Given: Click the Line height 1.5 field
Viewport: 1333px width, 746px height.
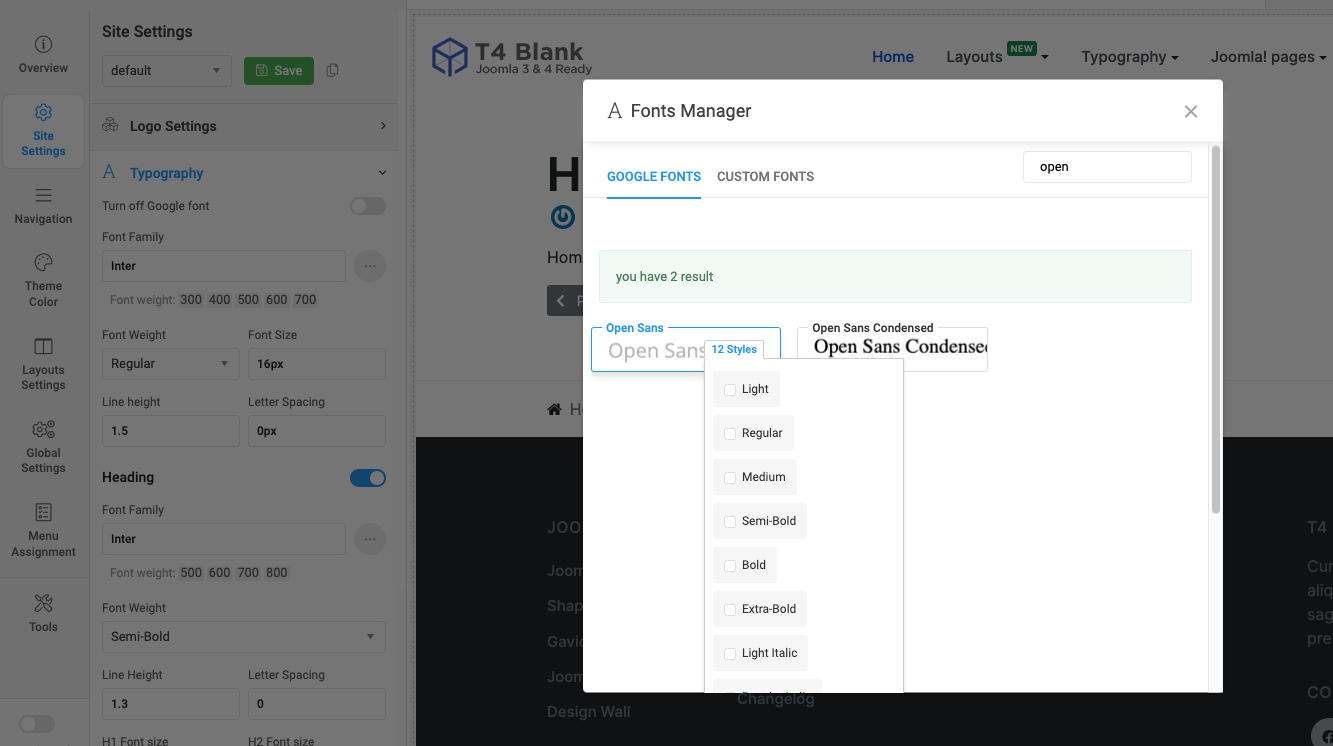Looking at the screenshot, I should coord(170,431).
